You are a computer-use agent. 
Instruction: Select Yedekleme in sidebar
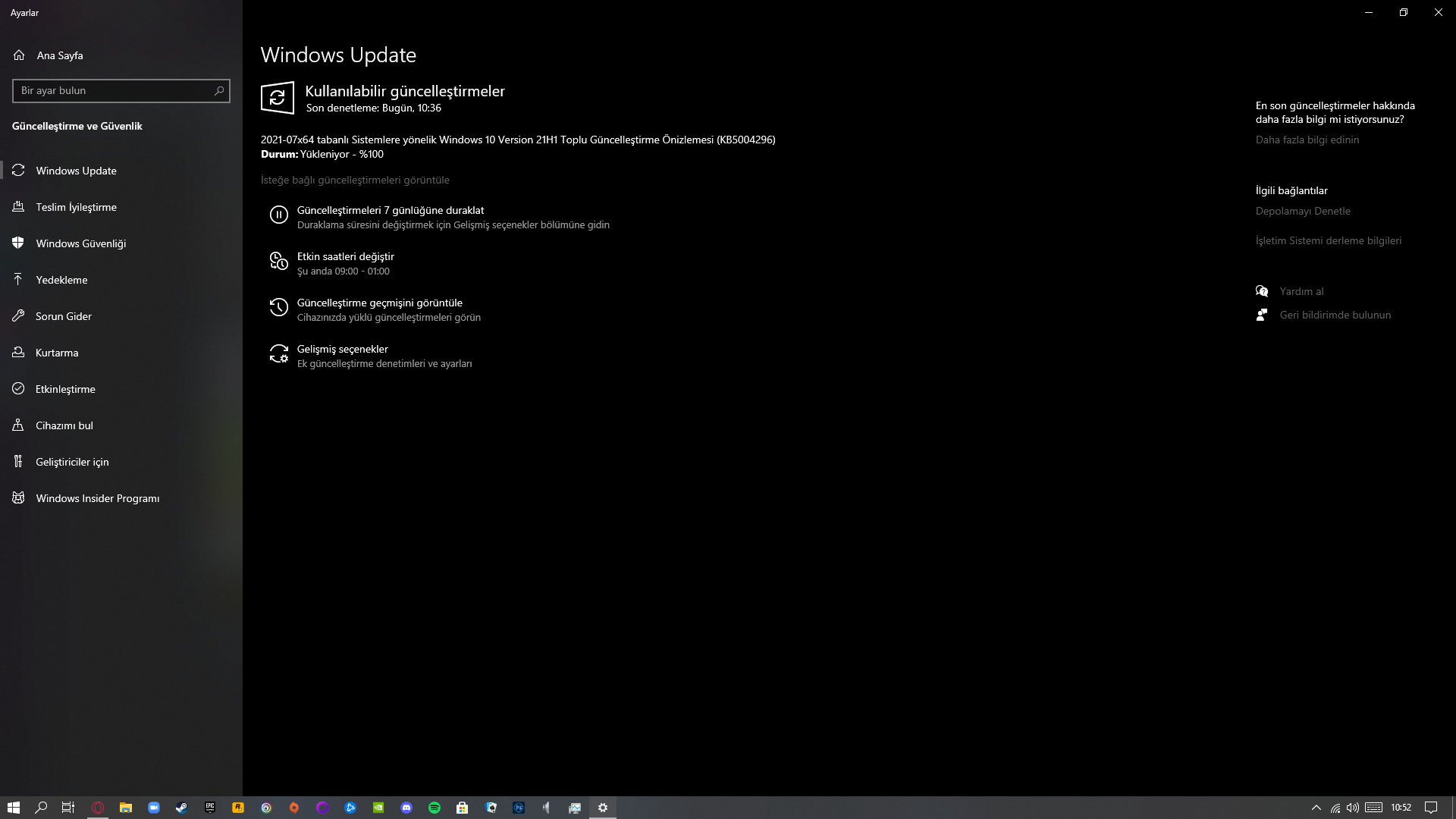(61, 280)
